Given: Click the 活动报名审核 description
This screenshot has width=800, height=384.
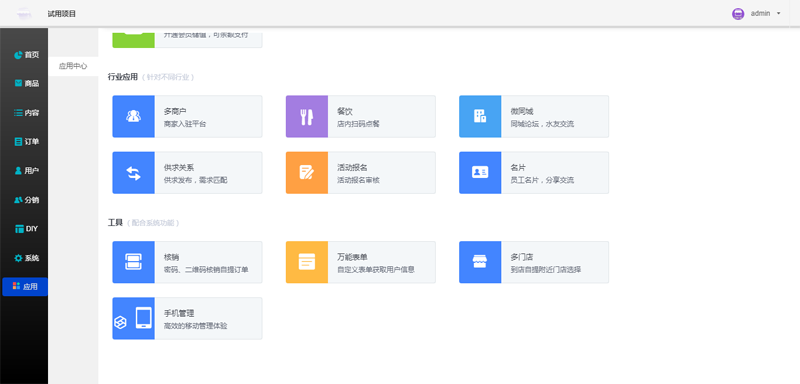Looking at the screenshot, I should click(359, 180).
